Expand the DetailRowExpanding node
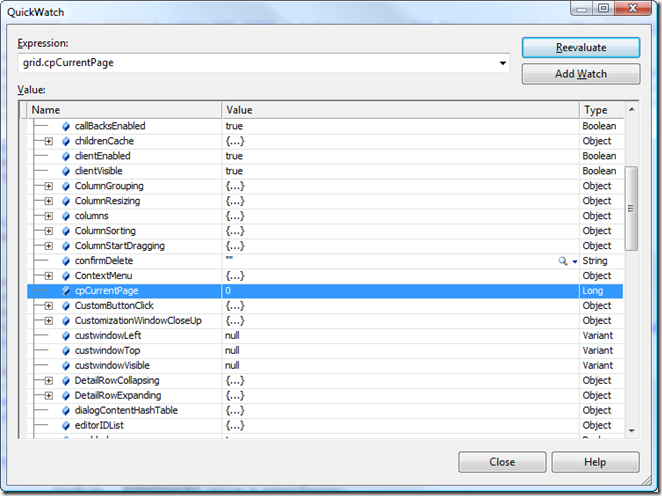The width and height of the screenshot is (662, 496). pyautogui.click(x=49, y=396)
